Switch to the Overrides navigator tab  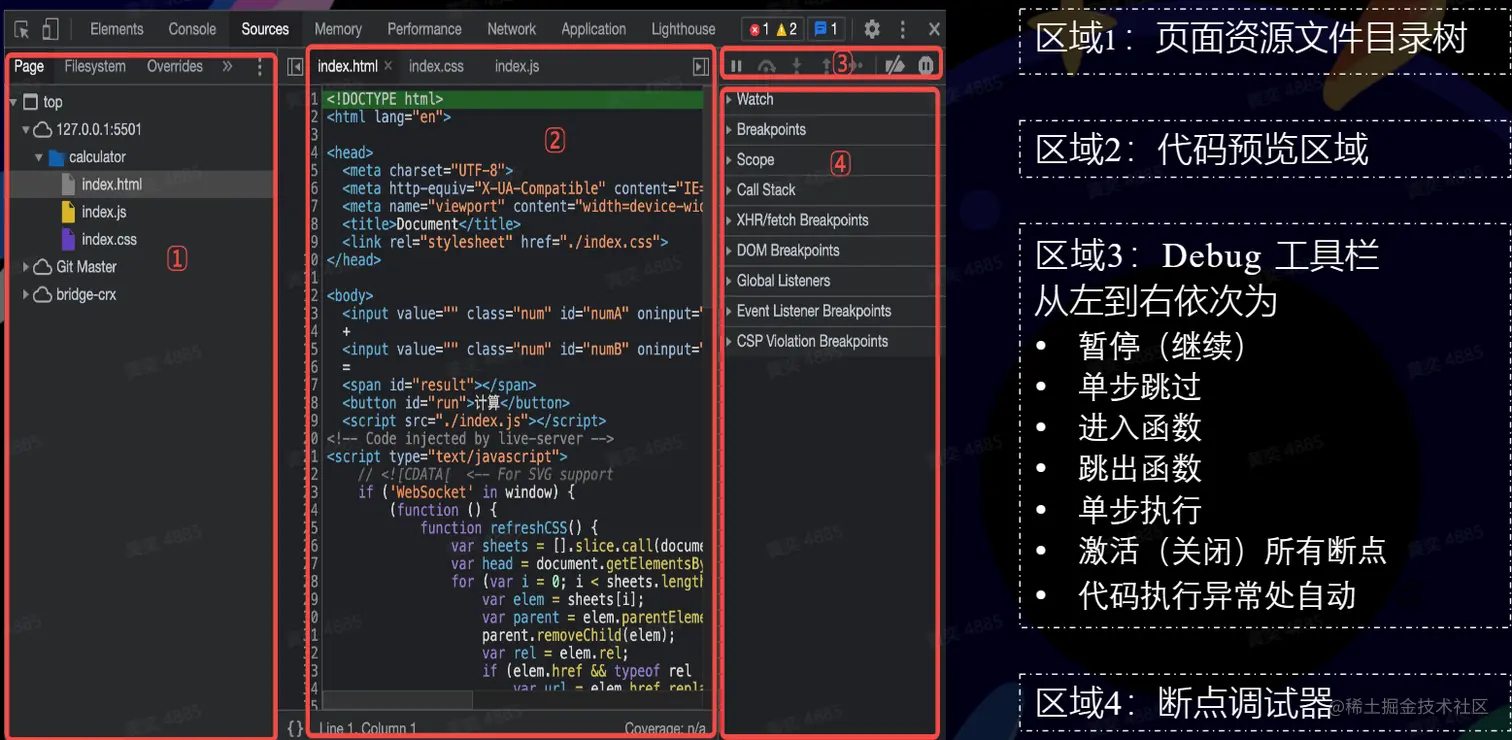pyautogui.click(x=175, y=67)
